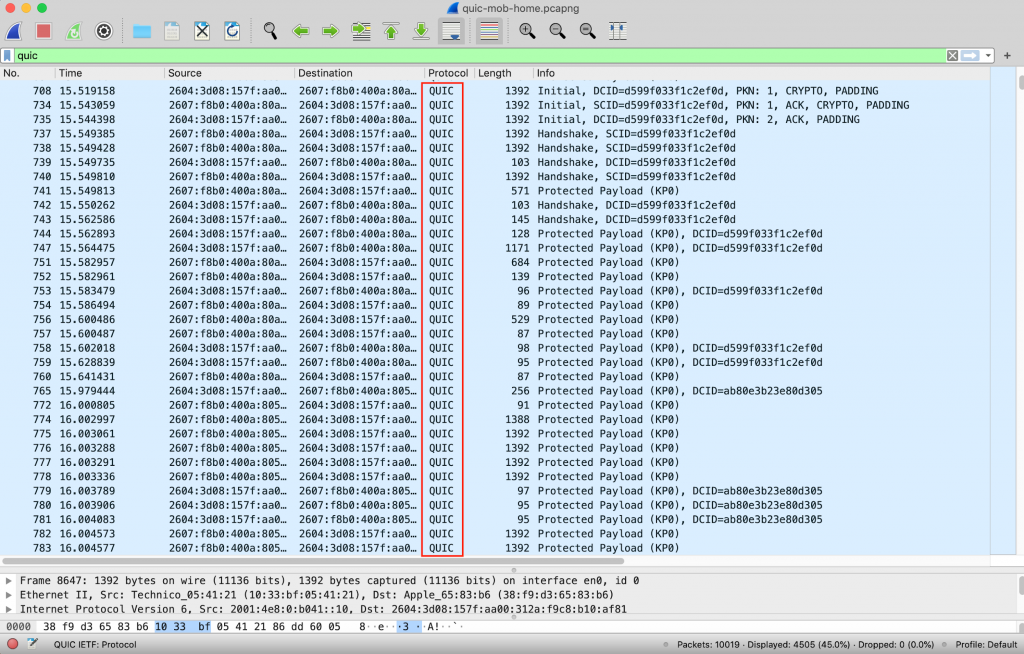The image size is (1024, 654).
Task: Zoom in on packet list text
Action: [x=527, y=31]
